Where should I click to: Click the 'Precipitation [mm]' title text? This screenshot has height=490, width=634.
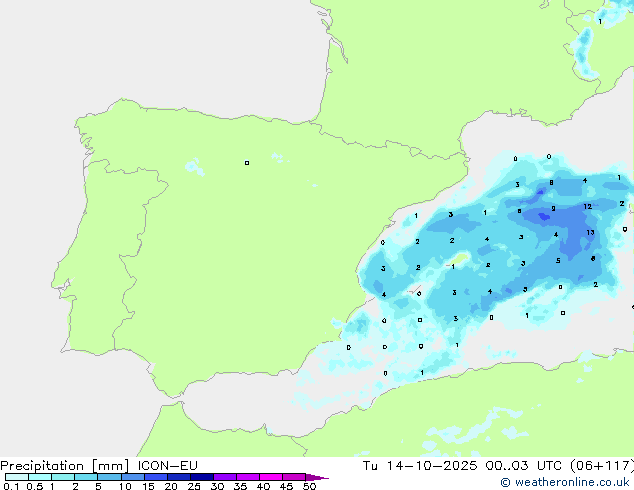[65, 466]
